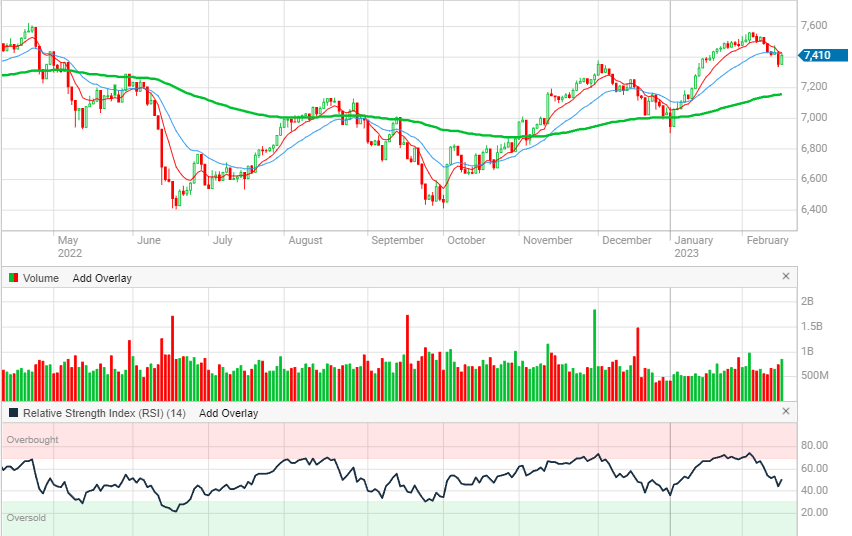Click the Oversold zone label
The height and width of the screenshot is (536, 852).
click(x=26, y=518)
